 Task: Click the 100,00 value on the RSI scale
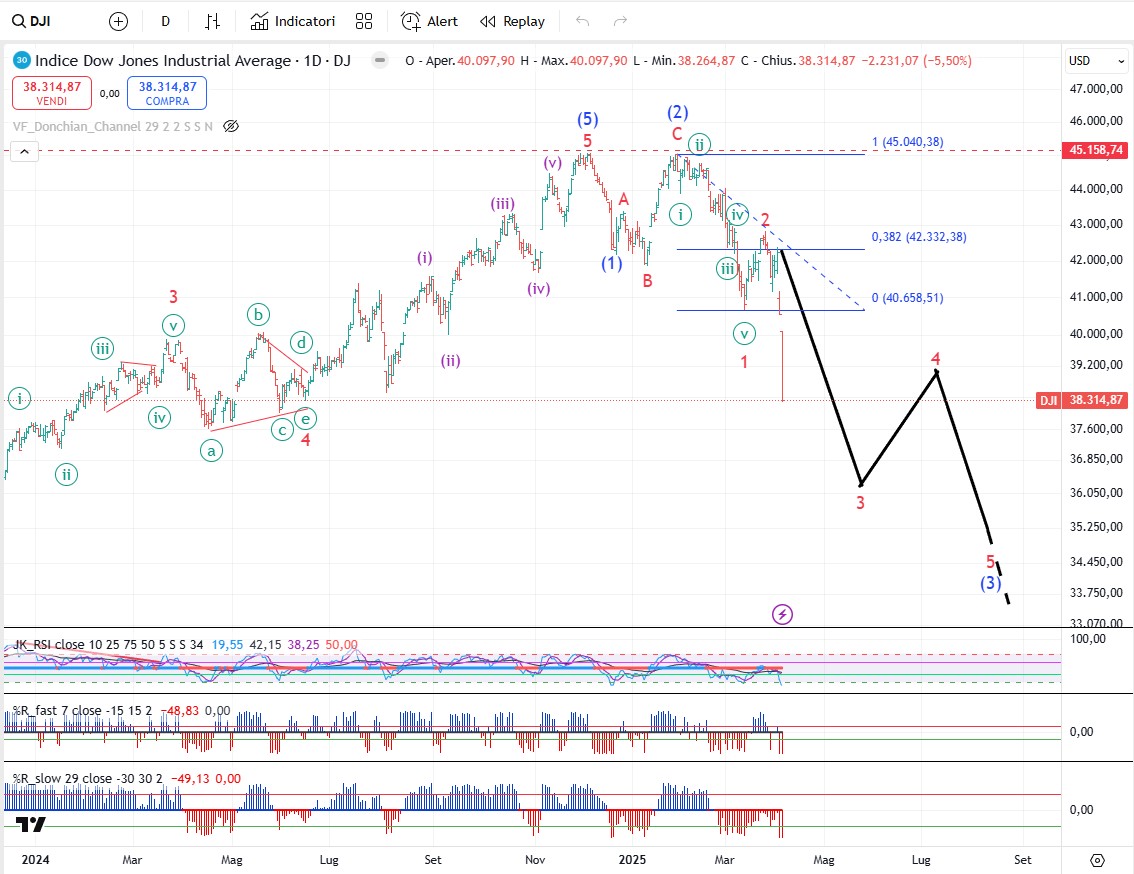[x=1088, y=639]
